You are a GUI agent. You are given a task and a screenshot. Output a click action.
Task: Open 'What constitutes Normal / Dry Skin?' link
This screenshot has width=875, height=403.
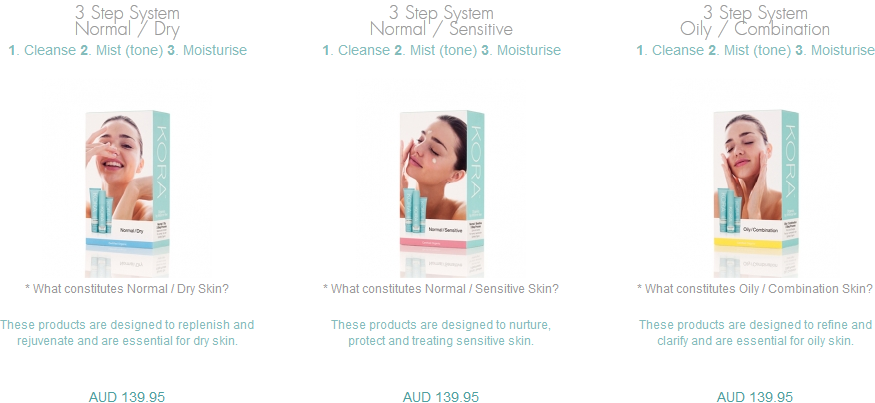127,289
